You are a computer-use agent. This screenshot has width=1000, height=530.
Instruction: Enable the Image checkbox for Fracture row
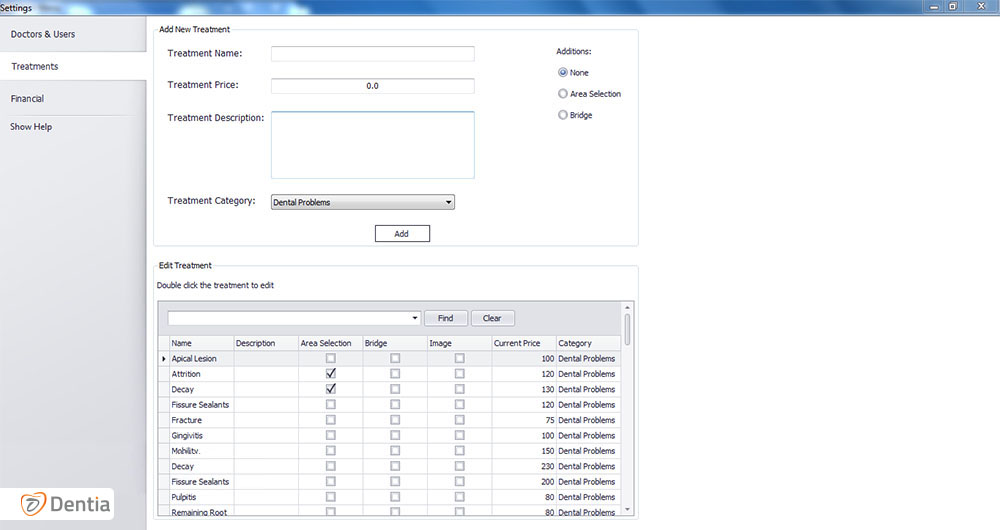(459, 420)
